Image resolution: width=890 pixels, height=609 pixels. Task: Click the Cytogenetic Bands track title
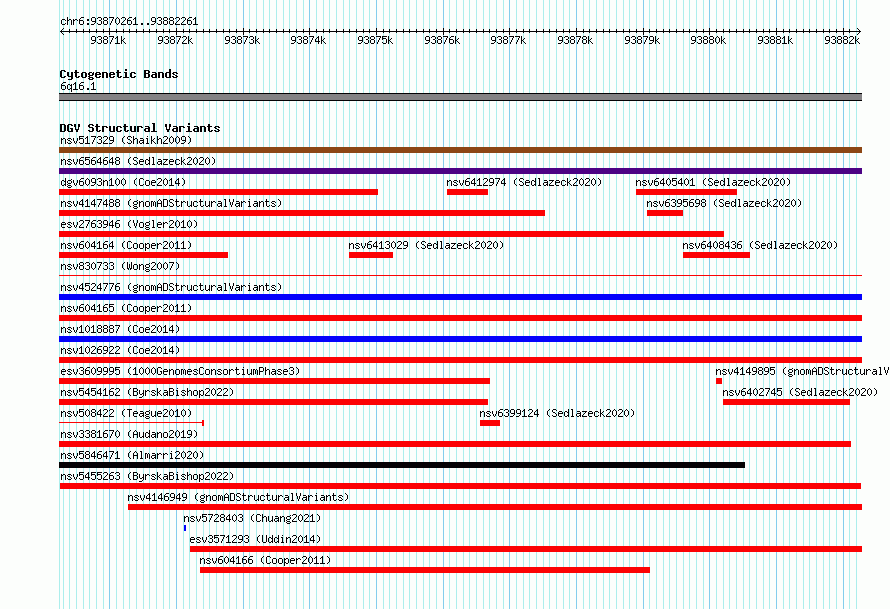[x=119, y=74]
